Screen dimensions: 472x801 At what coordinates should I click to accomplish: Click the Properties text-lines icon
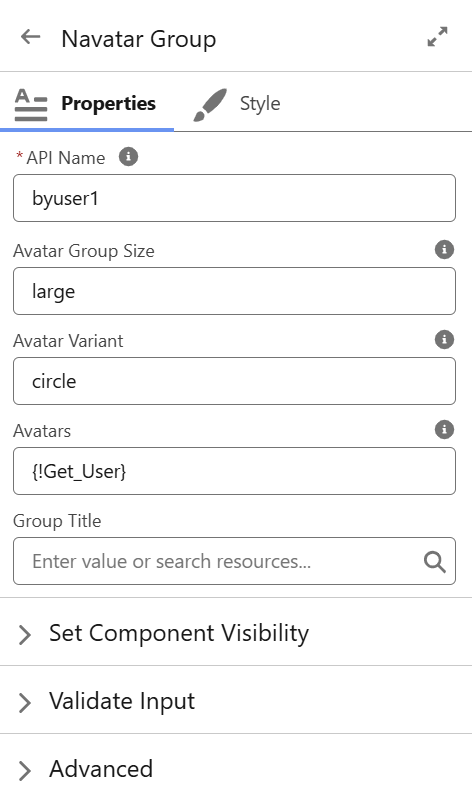pos(31,105)
